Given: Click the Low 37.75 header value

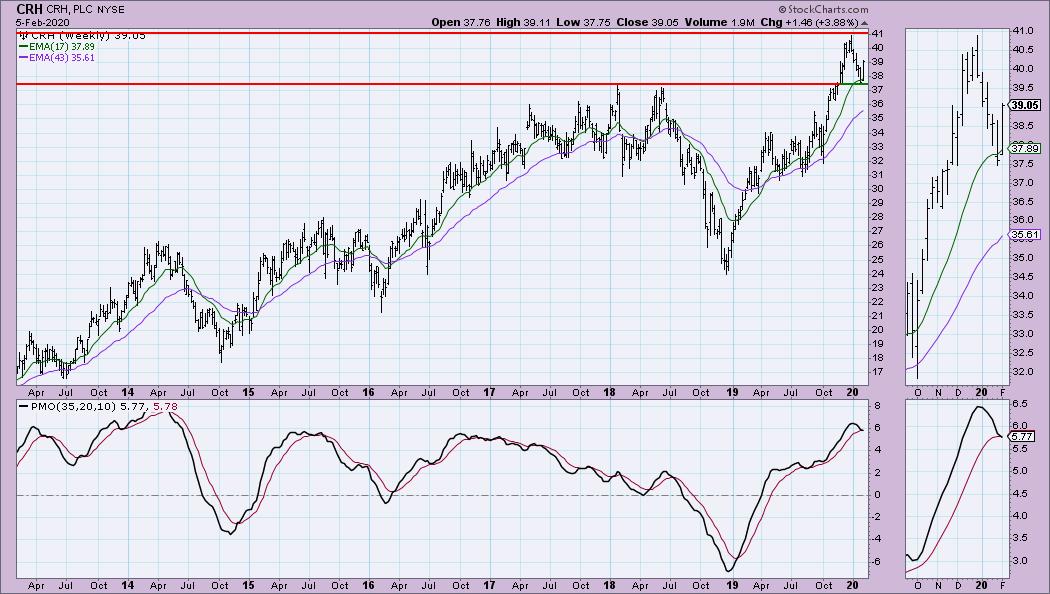Looking at the screenshot, I should click(x=583, y=22).
